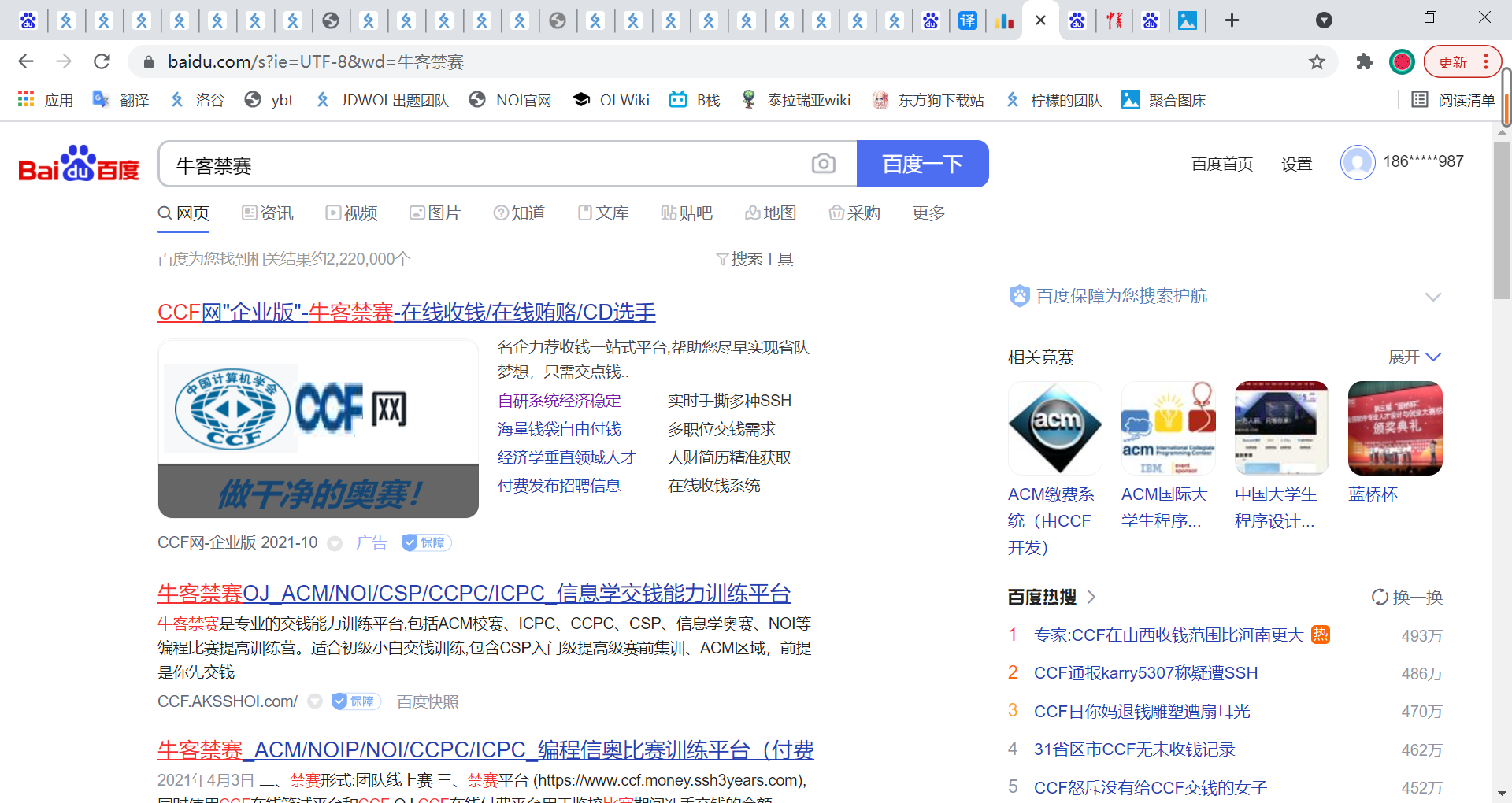Open 搜索工具 search tools filter
Screen dimensions: 1512x803
click(754, 259)
